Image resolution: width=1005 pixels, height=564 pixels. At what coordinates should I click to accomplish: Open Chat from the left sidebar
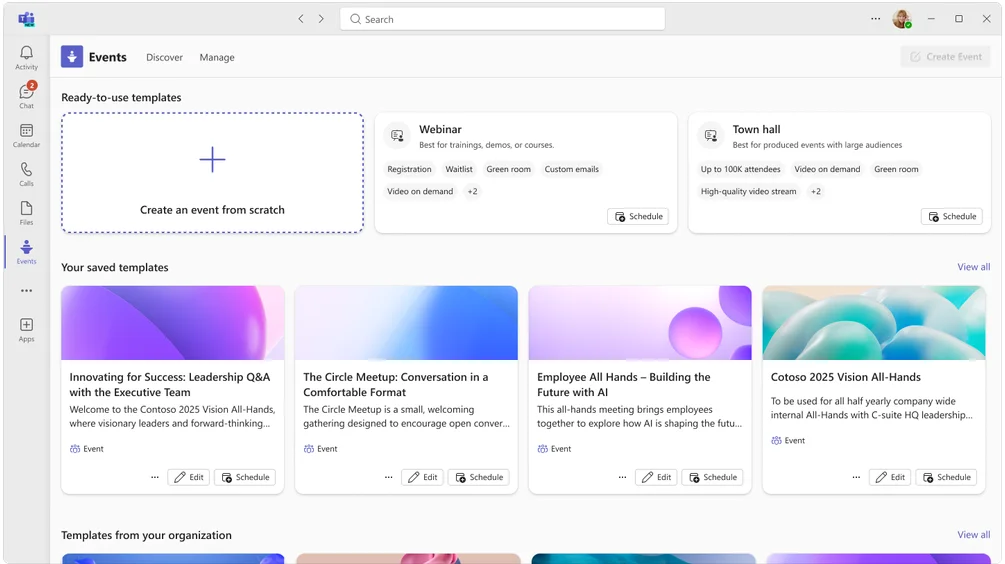point(26,96)
